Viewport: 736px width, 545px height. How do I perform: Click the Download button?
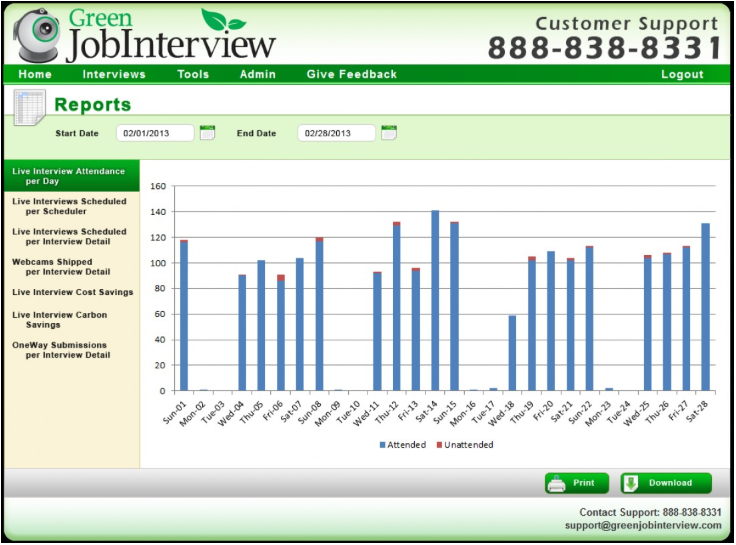[x=666, y=483]
